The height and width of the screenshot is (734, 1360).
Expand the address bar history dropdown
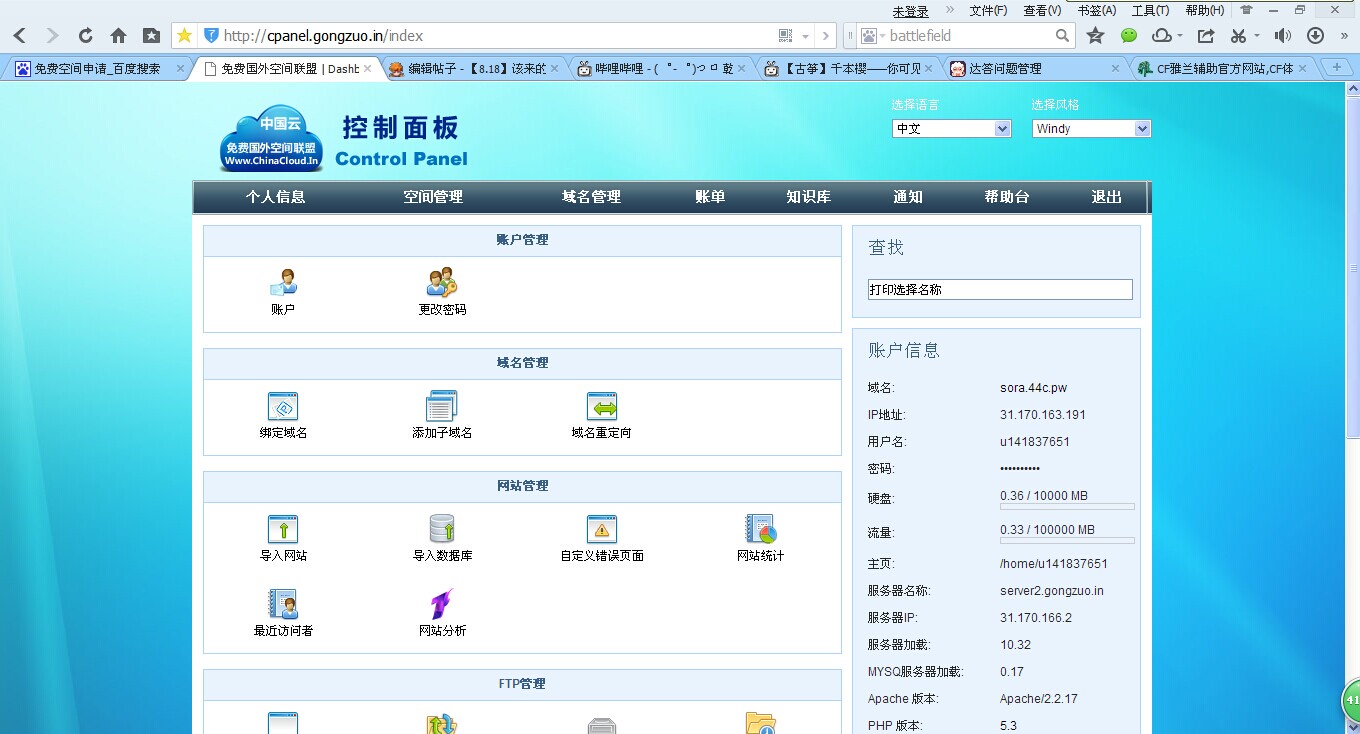tap(806, 36)
